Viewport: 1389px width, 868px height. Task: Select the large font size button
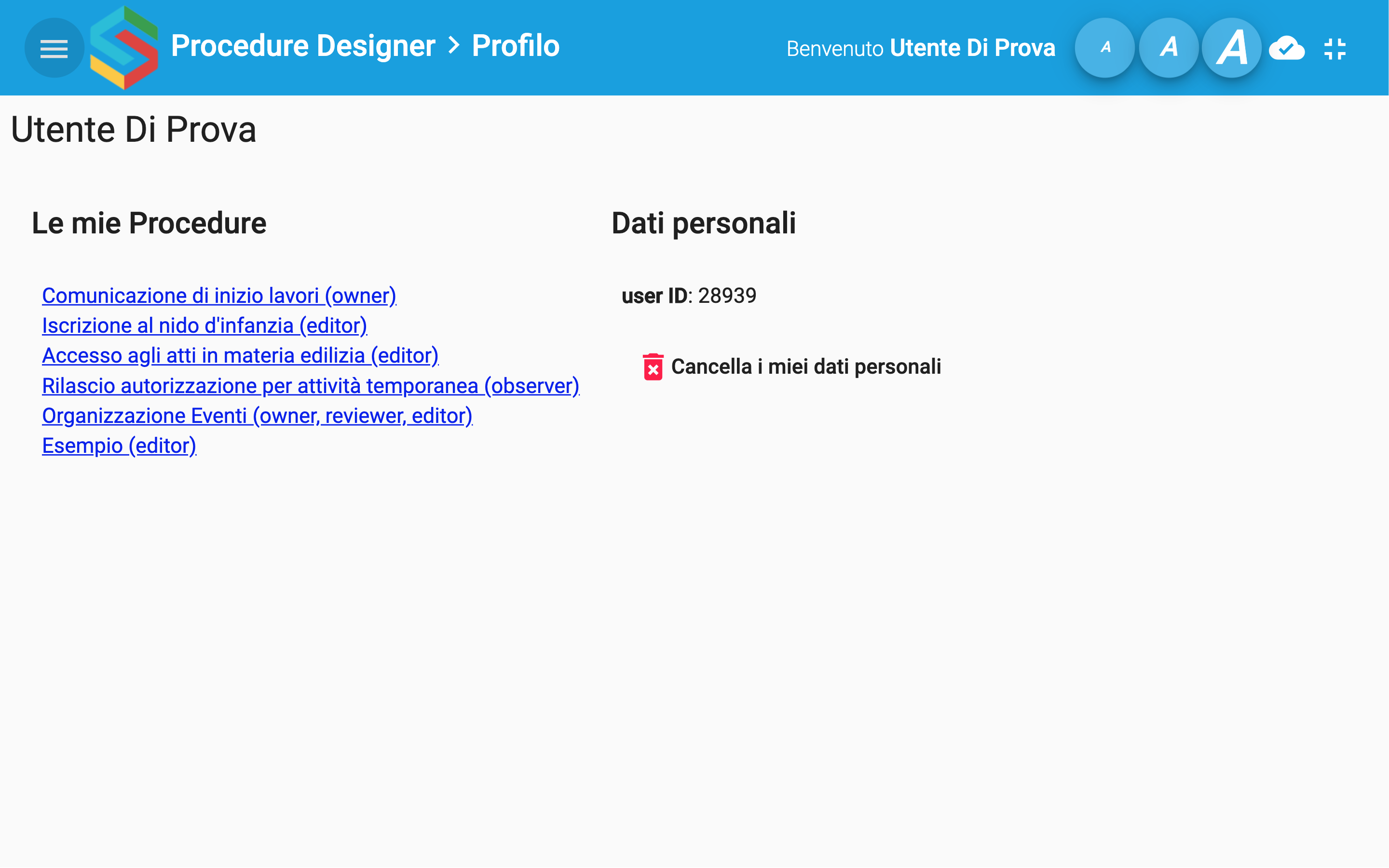(1232, 48)
